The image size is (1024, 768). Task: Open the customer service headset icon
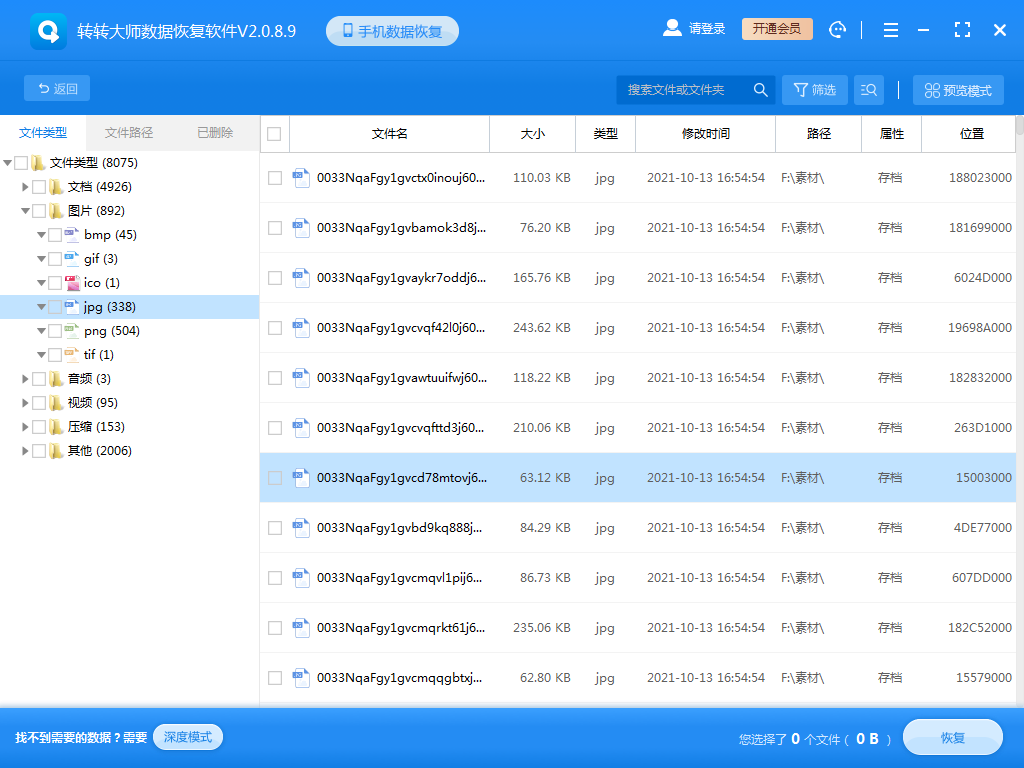click(837, 29)
